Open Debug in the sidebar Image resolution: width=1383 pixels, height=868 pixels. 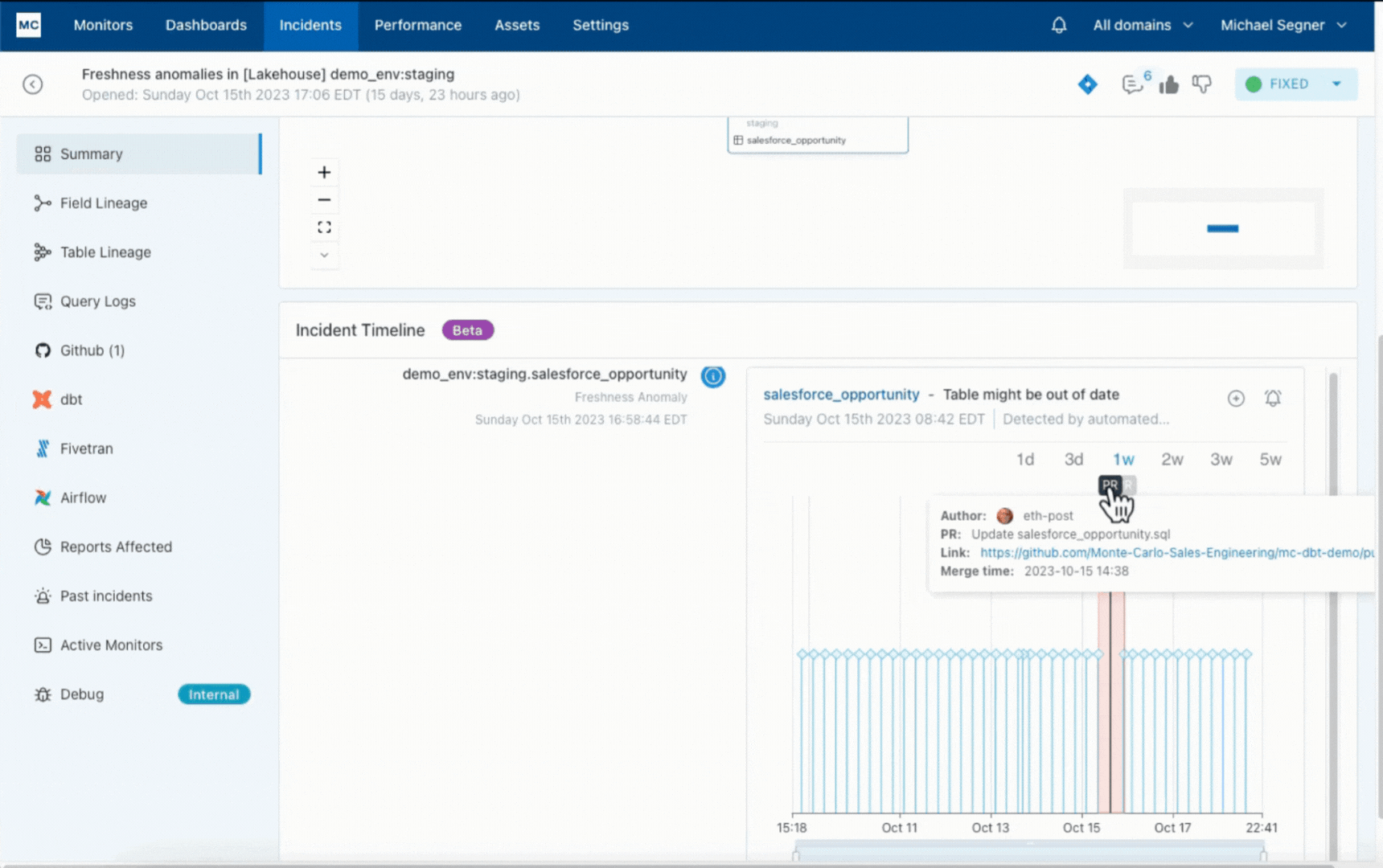[x=81, y=694]
